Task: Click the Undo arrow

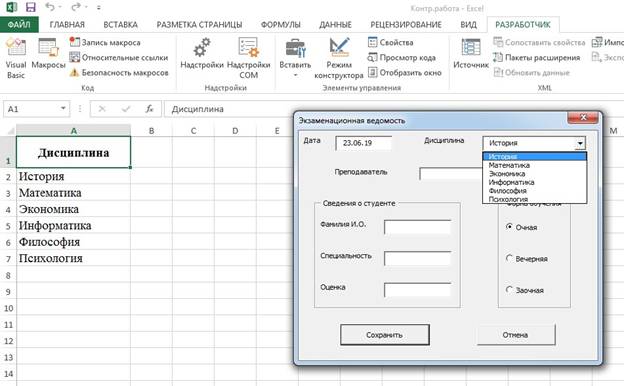Action: pos(50,7)
